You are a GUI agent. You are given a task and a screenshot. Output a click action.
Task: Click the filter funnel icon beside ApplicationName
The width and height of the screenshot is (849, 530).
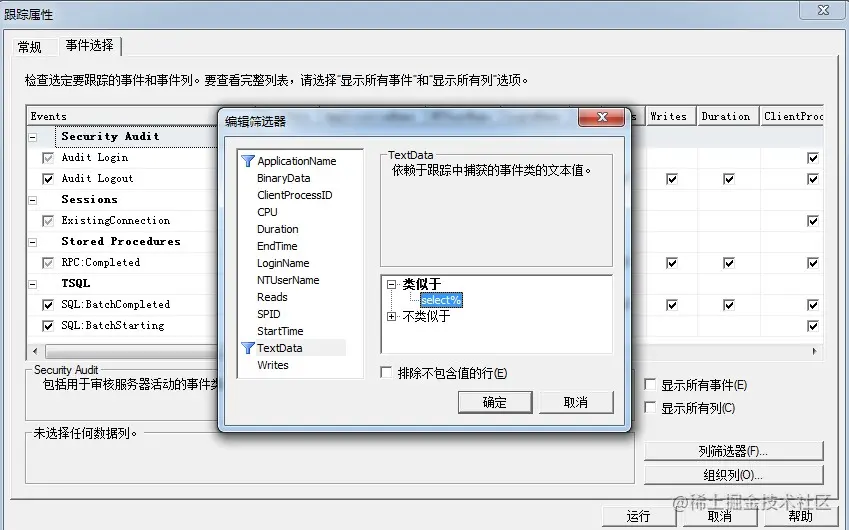pos(247,161)
